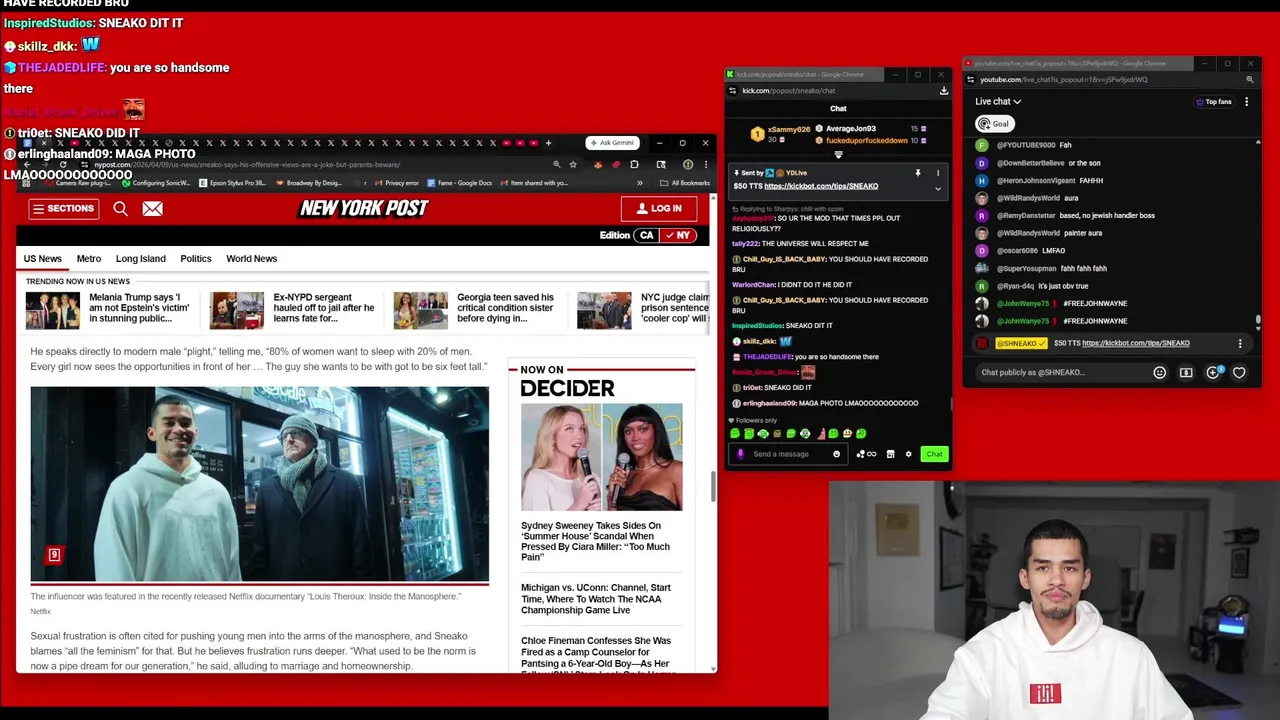The width and height of the screenshot is (1280, 720).
Task: Click the Log In button on NY Post
Action: point(658,208)
